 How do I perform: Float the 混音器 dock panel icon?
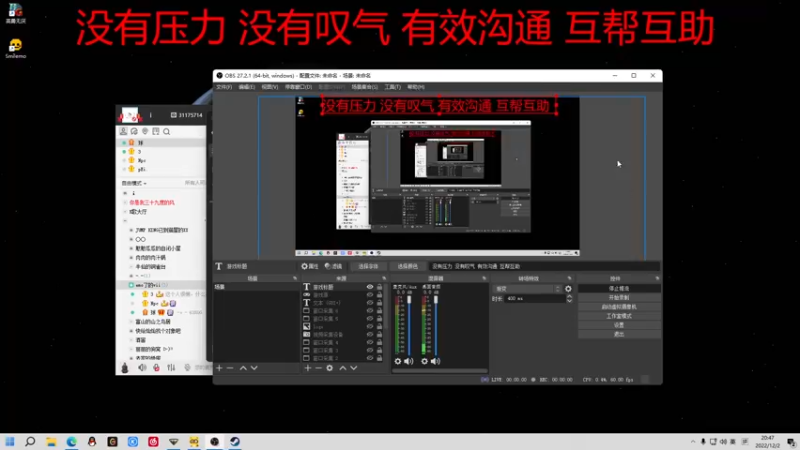[484, 279]
